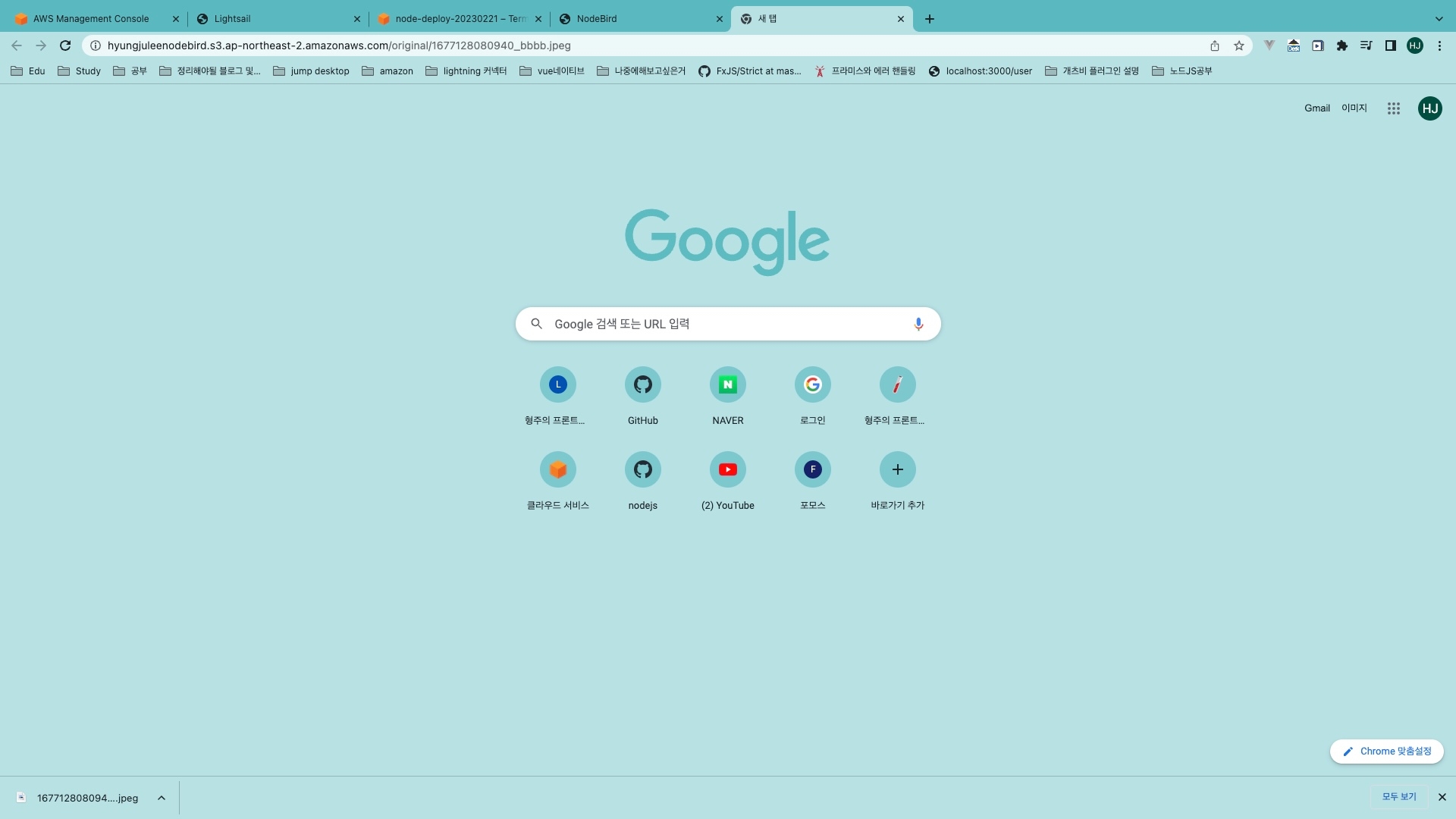This screenshot has height=819, width=1456.
Task: Open the YouTube shortcut tile
Action: (727, 470)
